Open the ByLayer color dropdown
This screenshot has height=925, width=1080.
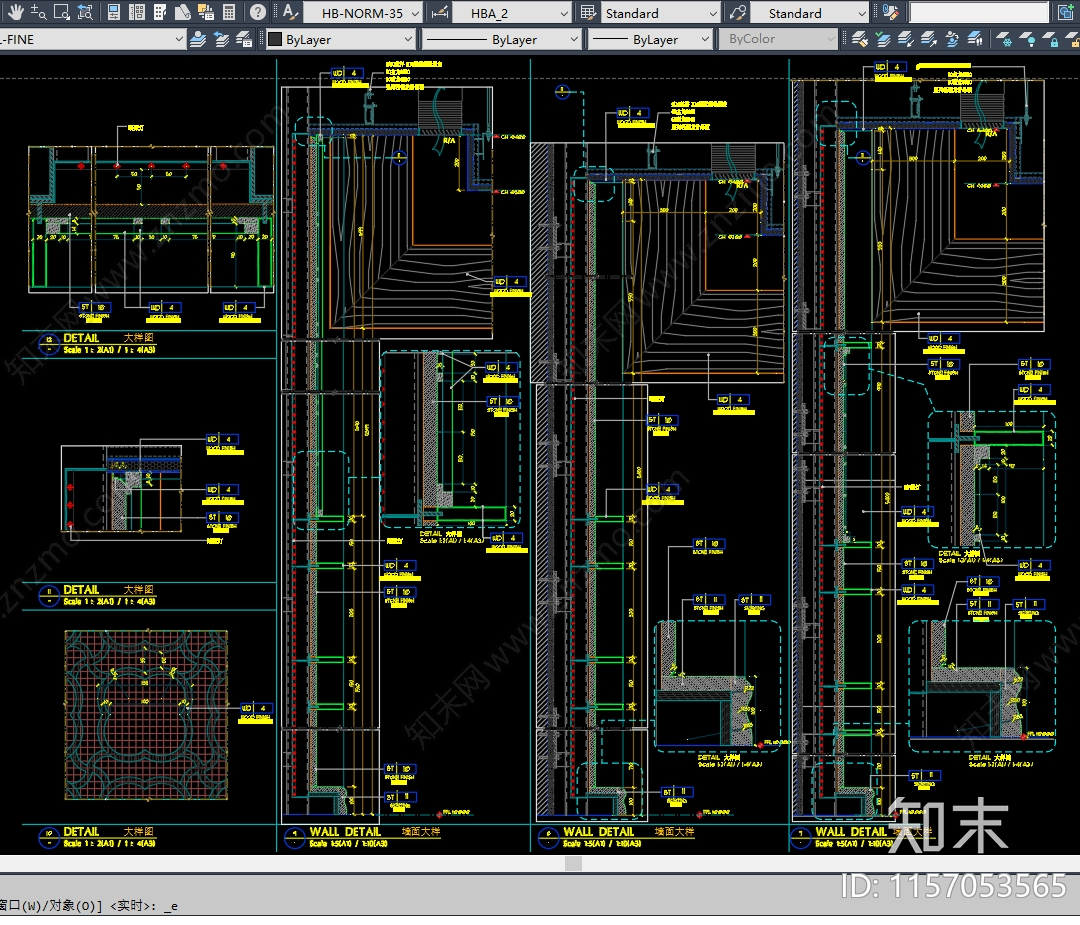(407, 39)
